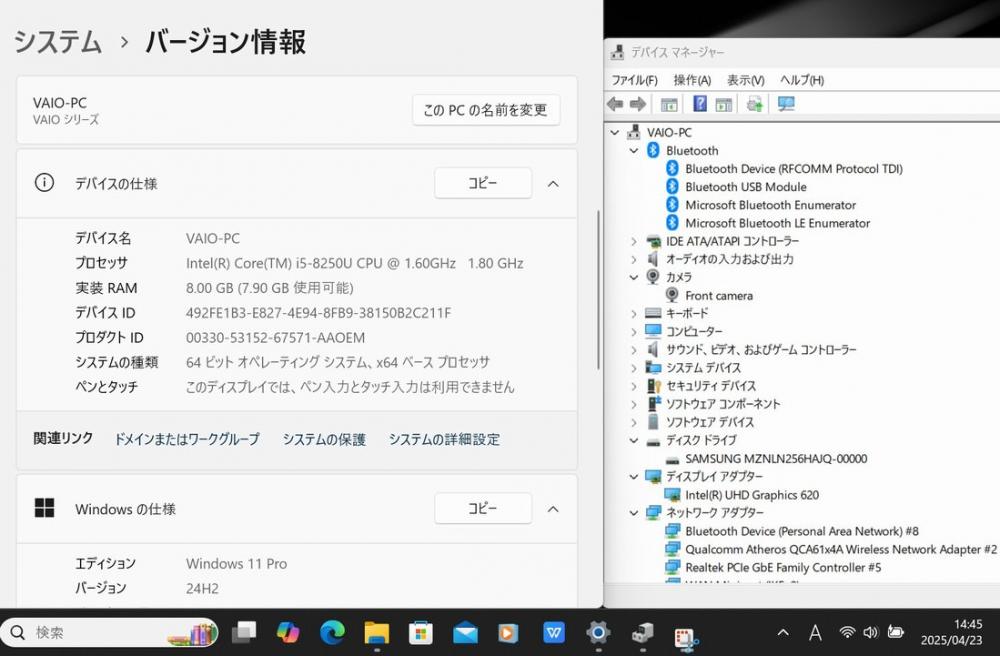Select the Intel(R) UHD Graphics 620 icon
This screenshot has height=656, width=1000.
click(672, 495)
